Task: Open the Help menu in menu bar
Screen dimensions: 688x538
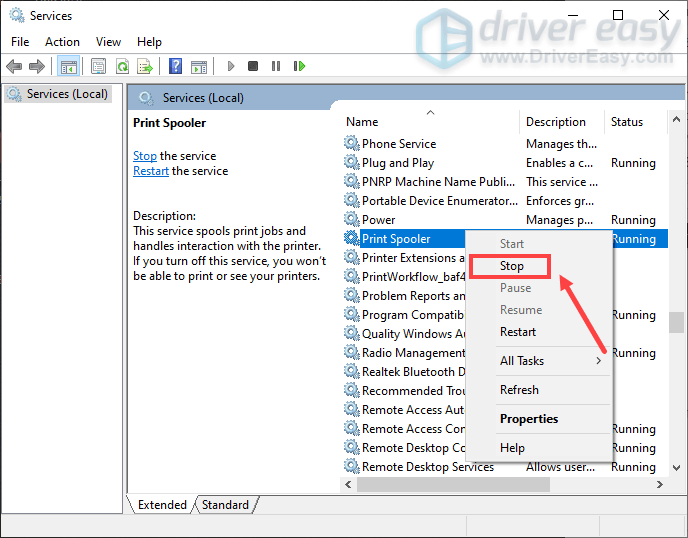Action: [x=149, y=42]
